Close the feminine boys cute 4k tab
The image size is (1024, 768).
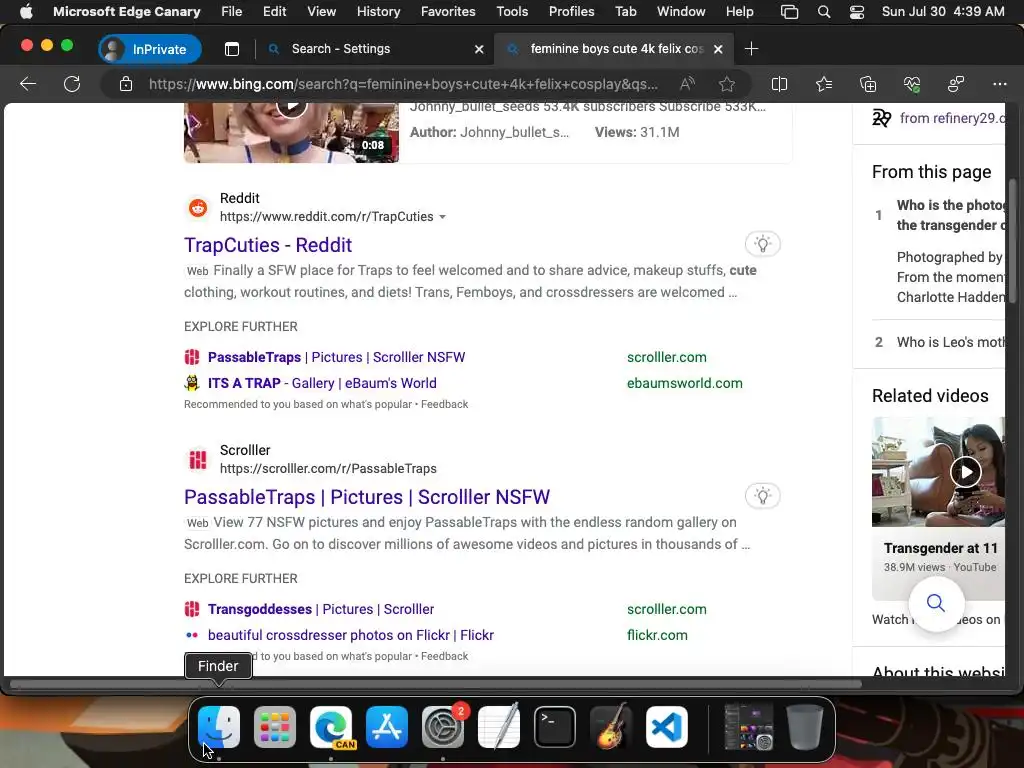click(718, 49)
